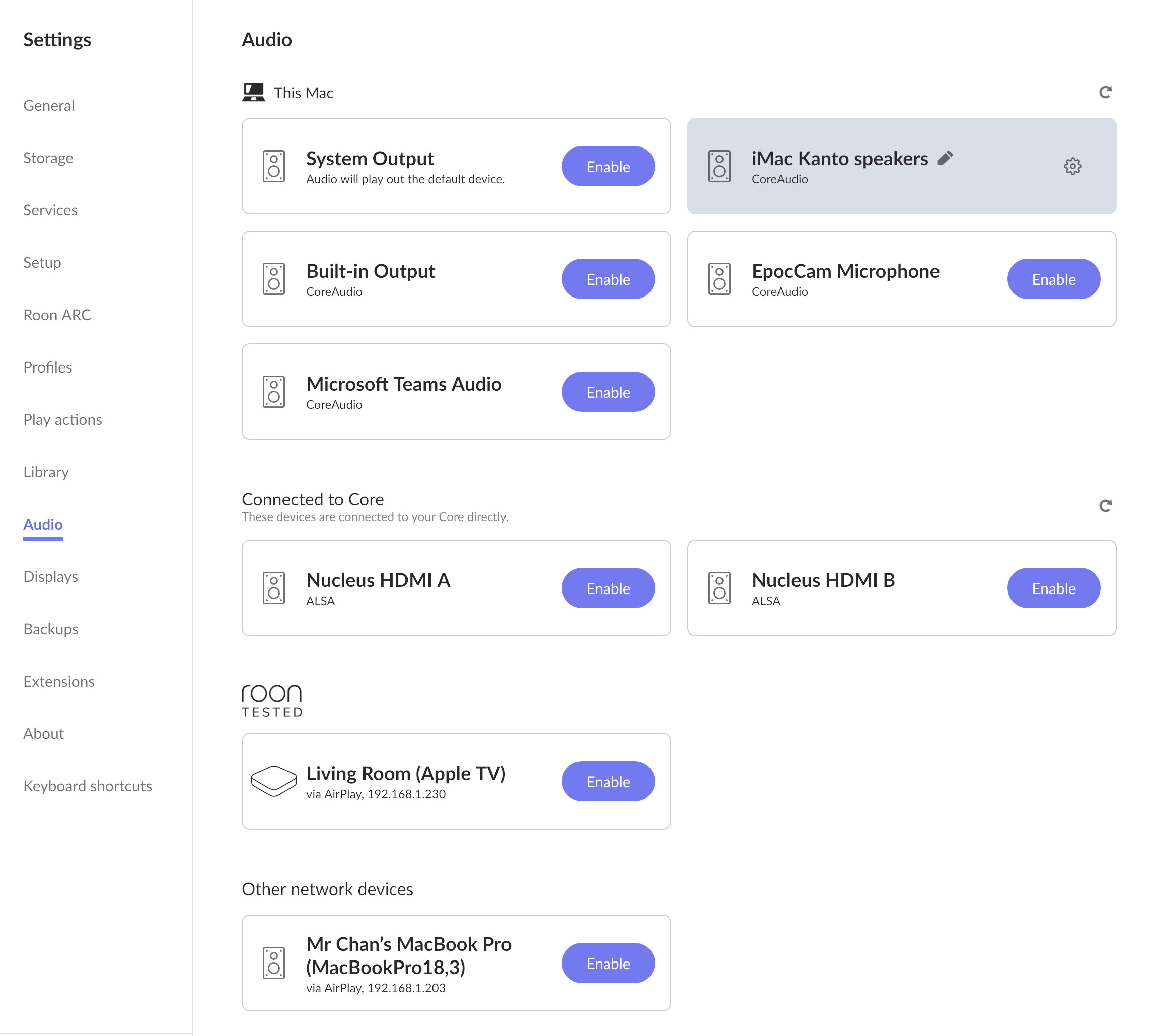
Task: Refresh the Connected to Core devices
Action: click(1105, 505)
